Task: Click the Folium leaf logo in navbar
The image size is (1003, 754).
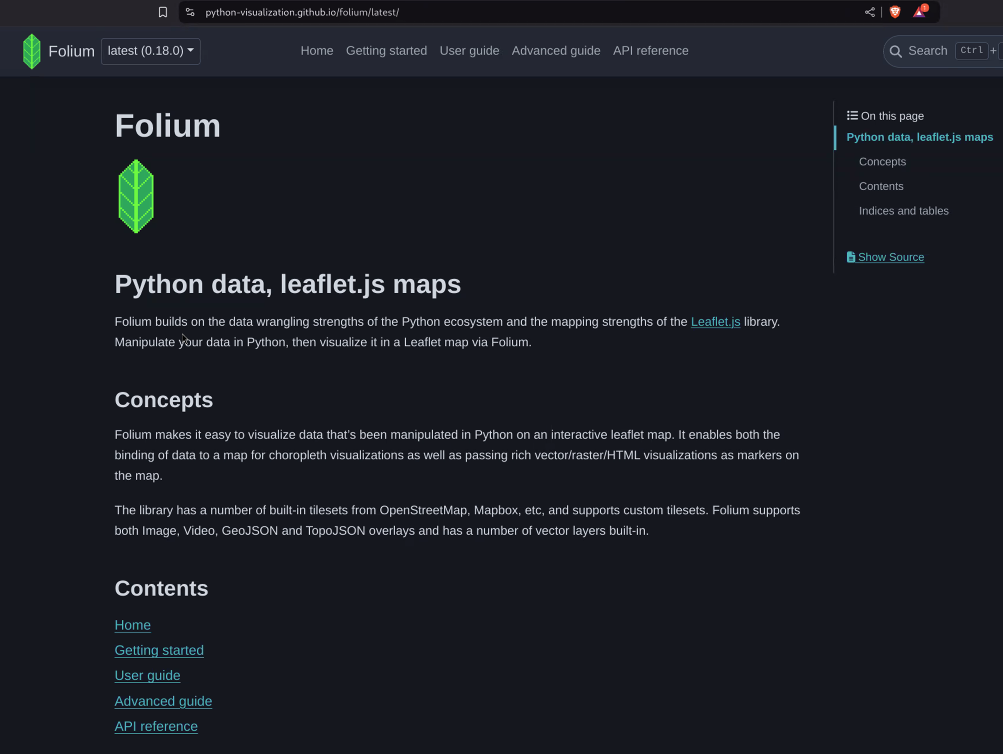Action: 31,51
